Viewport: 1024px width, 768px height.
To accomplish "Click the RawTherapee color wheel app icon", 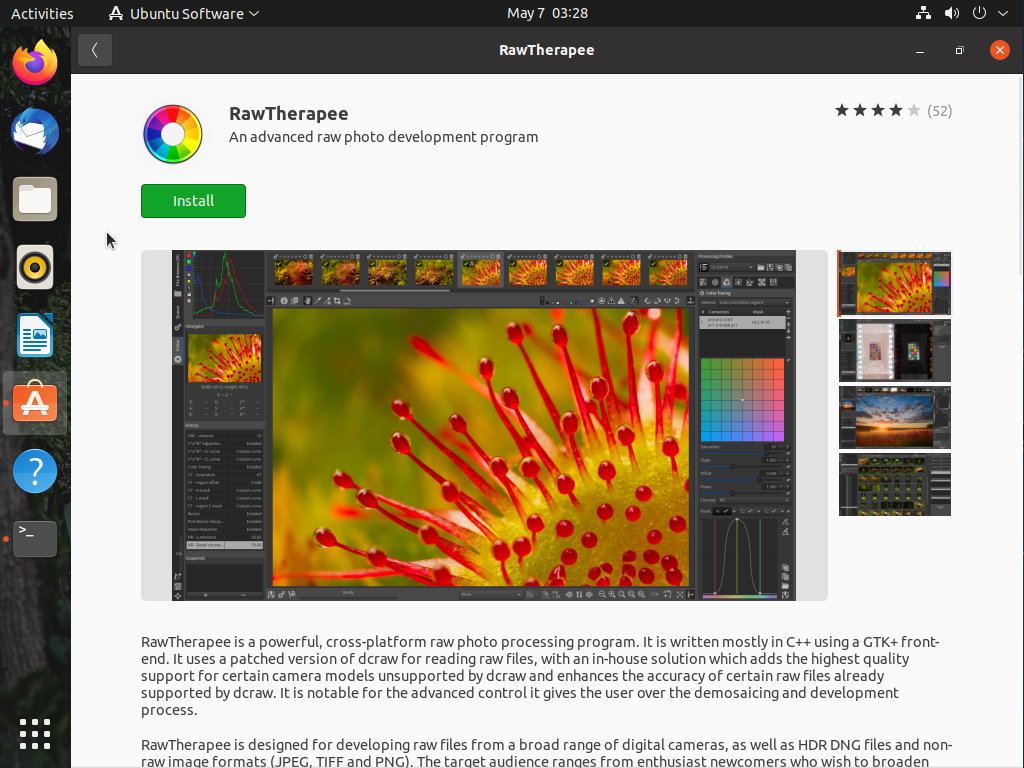I will click(173, 134).
